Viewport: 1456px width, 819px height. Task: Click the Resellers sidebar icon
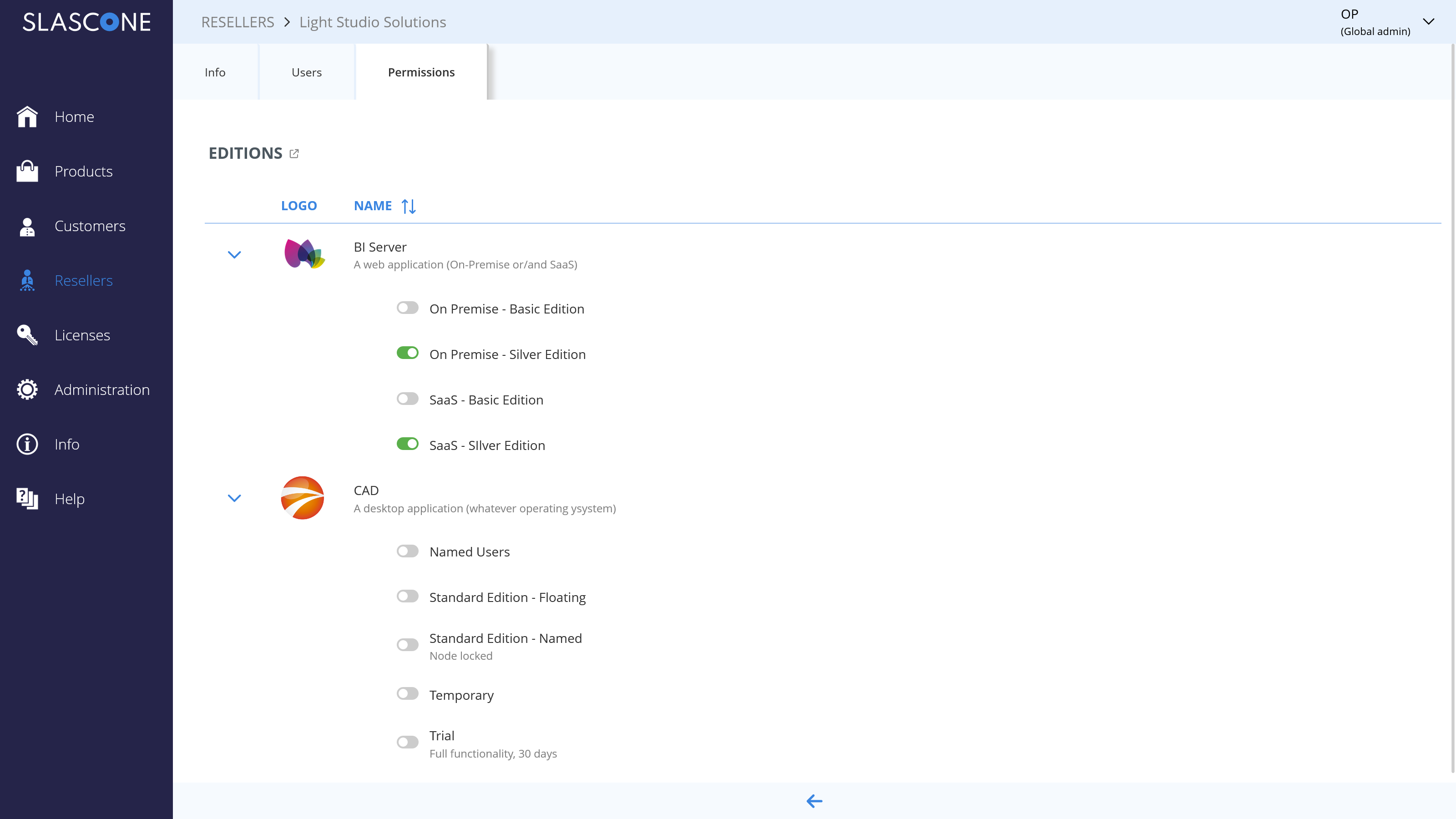(x=27, y=280)
